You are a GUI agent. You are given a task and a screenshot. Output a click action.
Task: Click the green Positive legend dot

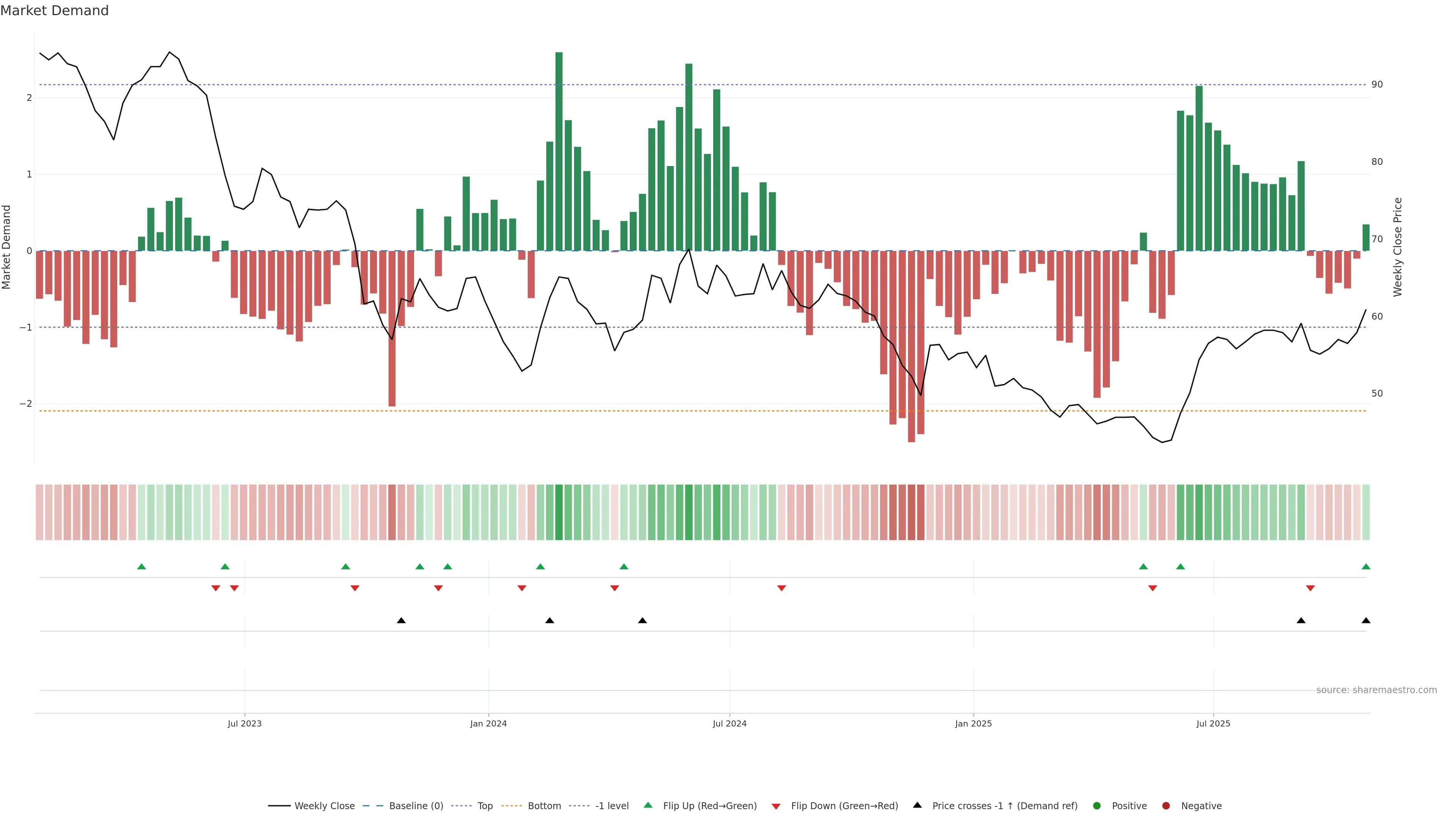click(1097, 805)
